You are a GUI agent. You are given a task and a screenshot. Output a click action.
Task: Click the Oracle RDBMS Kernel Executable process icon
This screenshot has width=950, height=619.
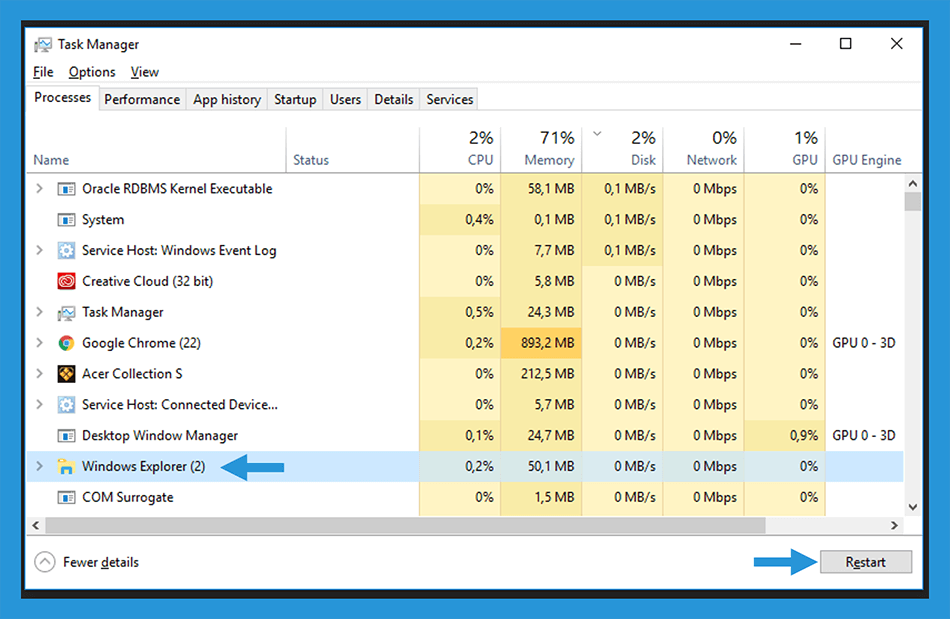(66, 189)
